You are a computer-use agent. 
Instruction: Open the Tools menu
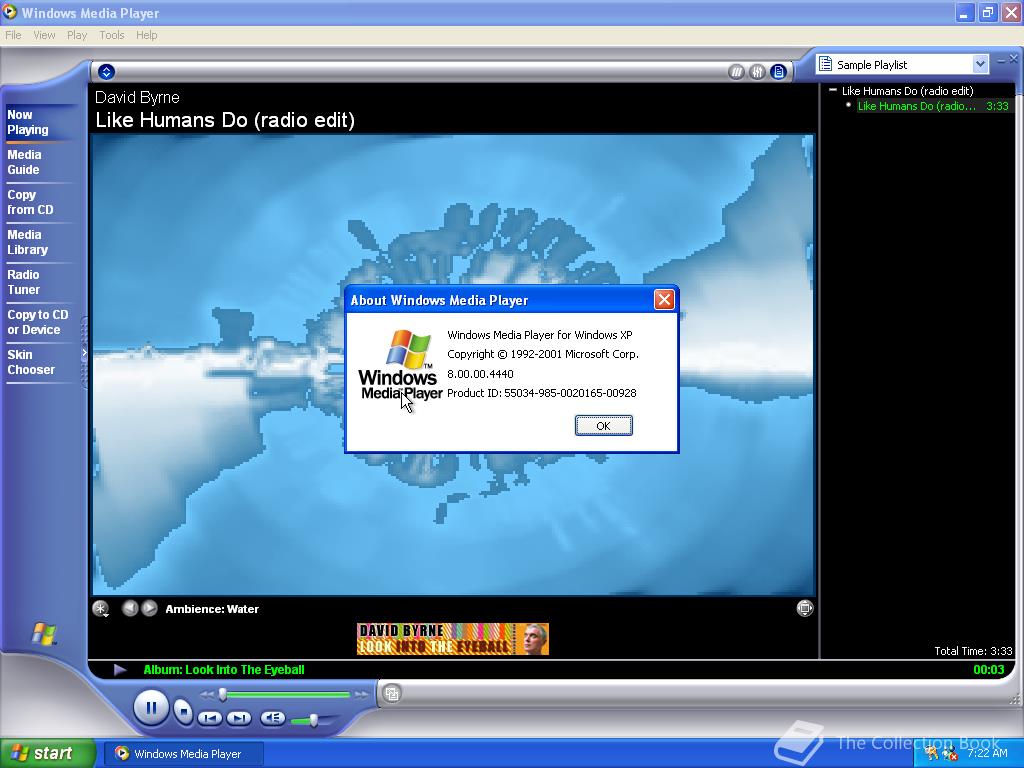pos(112,35)
